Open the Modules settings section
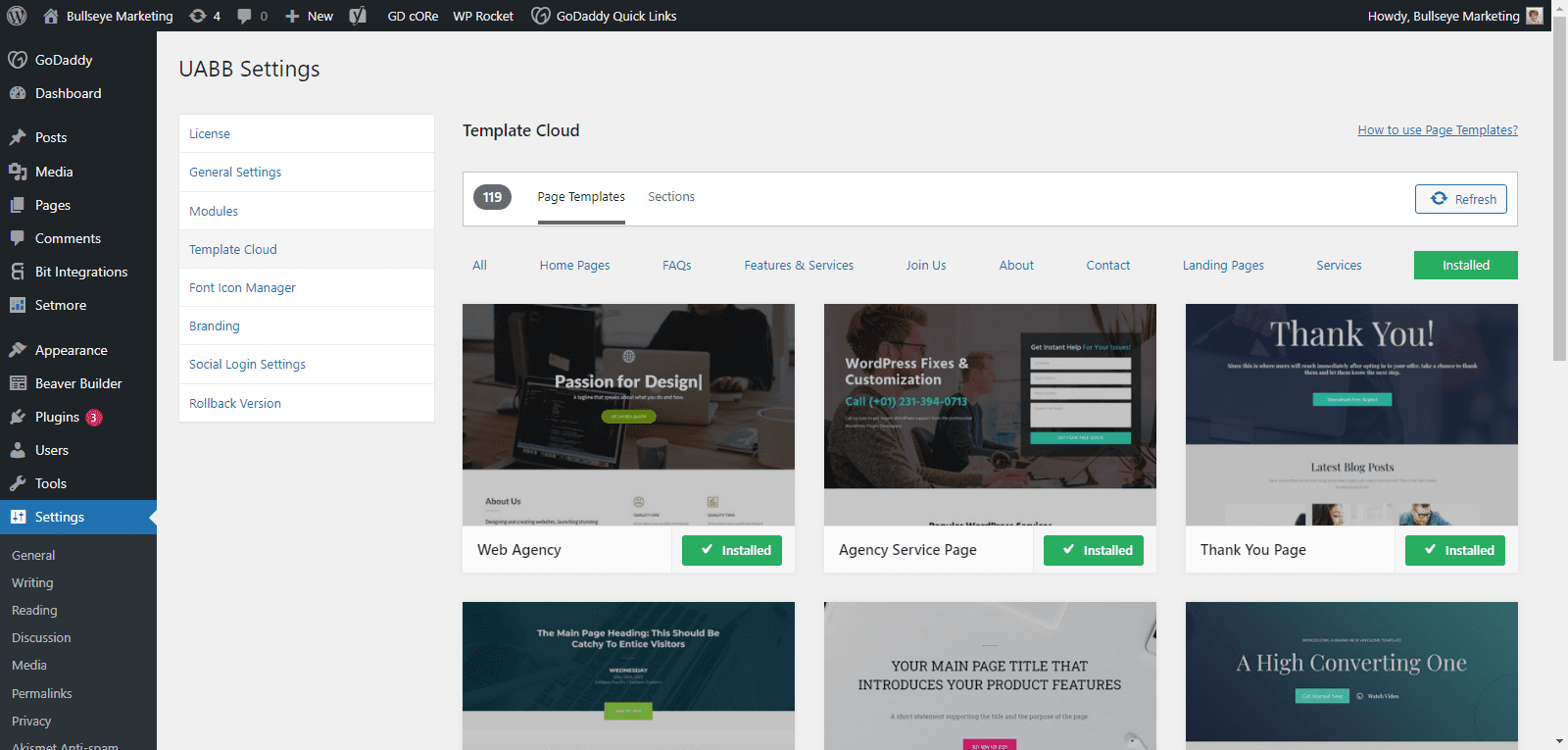This screenshot has width=1568, height=750. pyautogui.click(x=307, y=211)
